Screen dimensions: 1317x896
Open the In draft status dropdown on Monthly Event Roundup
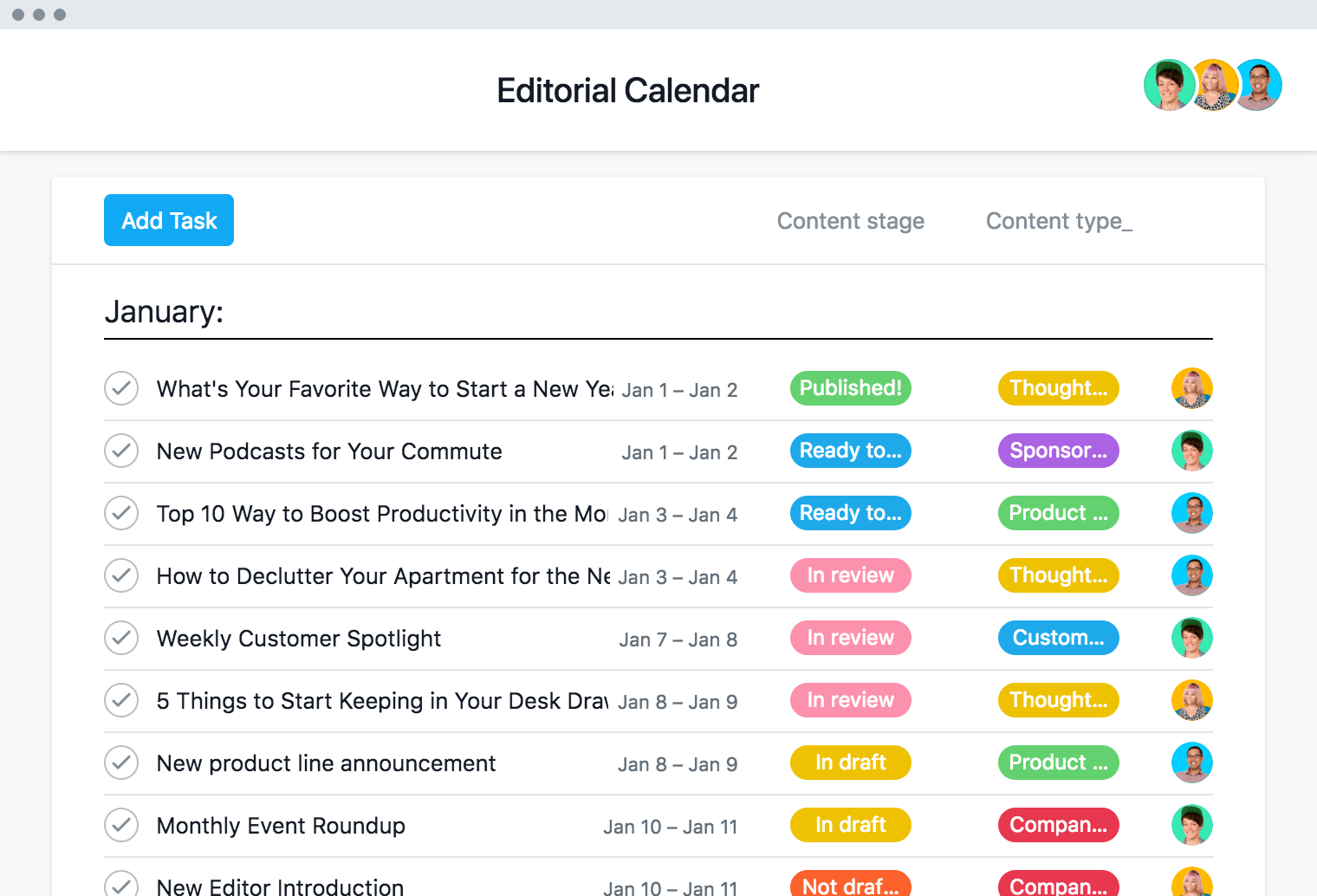coord(850,825)
